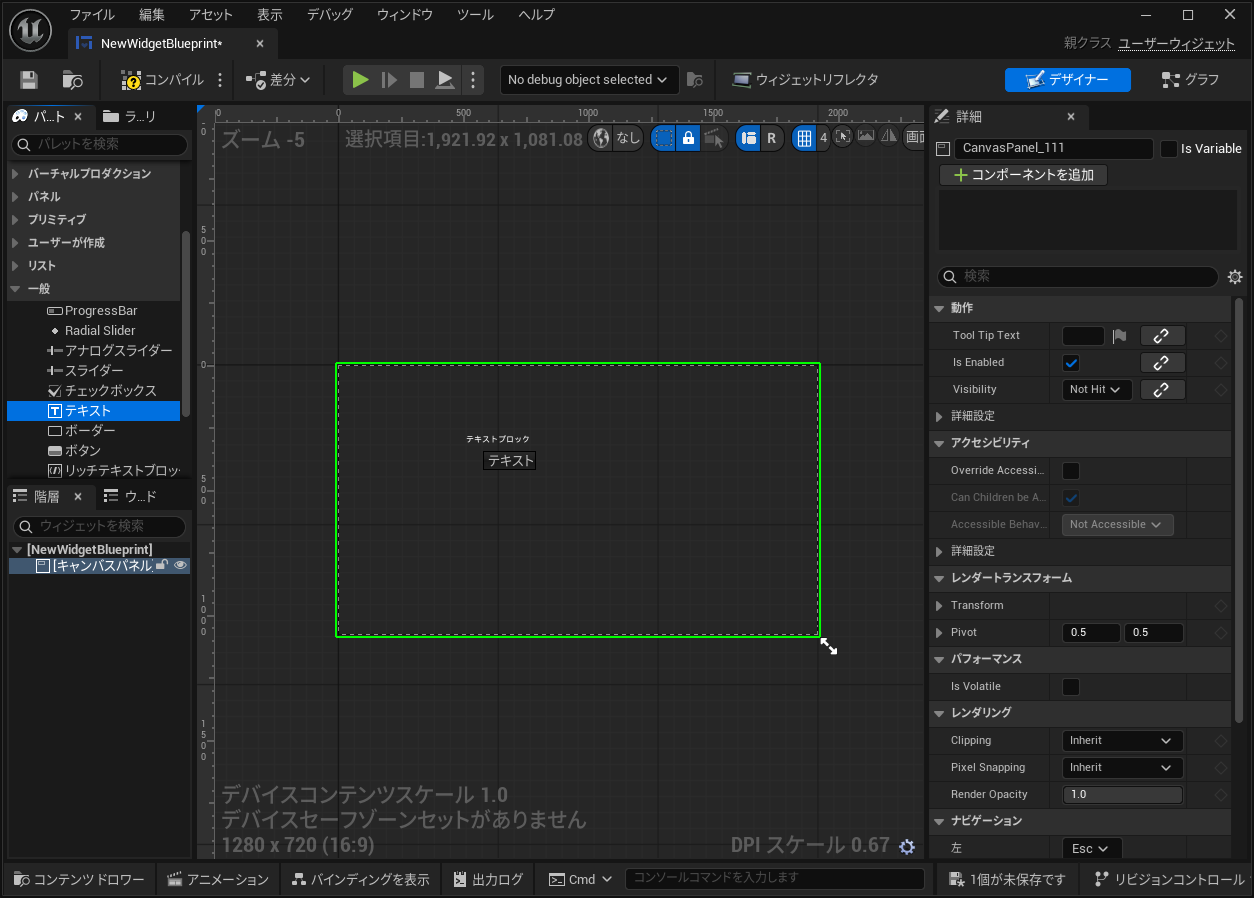Click the localization globe icon in viewport

tap(601, 138)
